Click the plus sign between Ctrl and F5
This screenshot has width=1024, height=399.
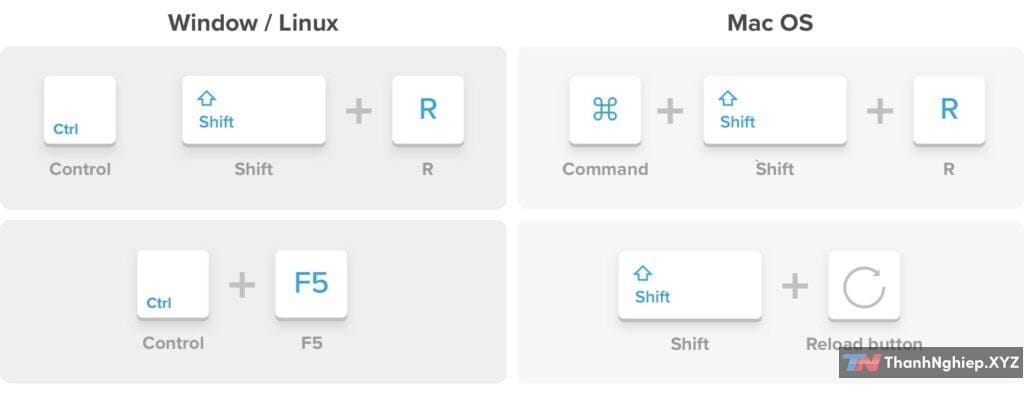tap(242, 285)
